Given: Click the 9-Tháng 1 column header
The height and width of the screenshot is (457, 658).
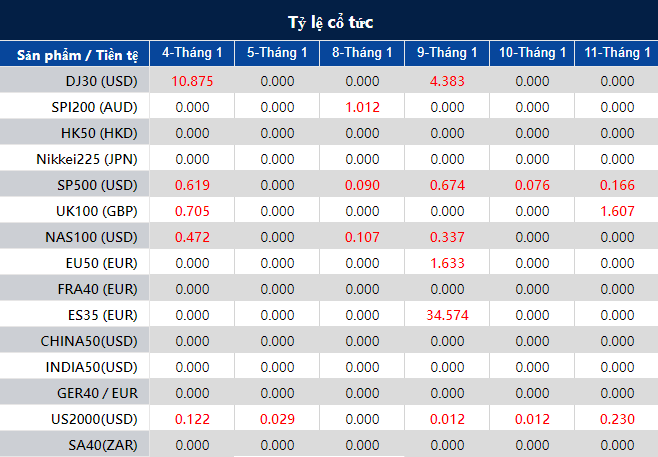Looking at the screenshot, I should coord(447,53).
